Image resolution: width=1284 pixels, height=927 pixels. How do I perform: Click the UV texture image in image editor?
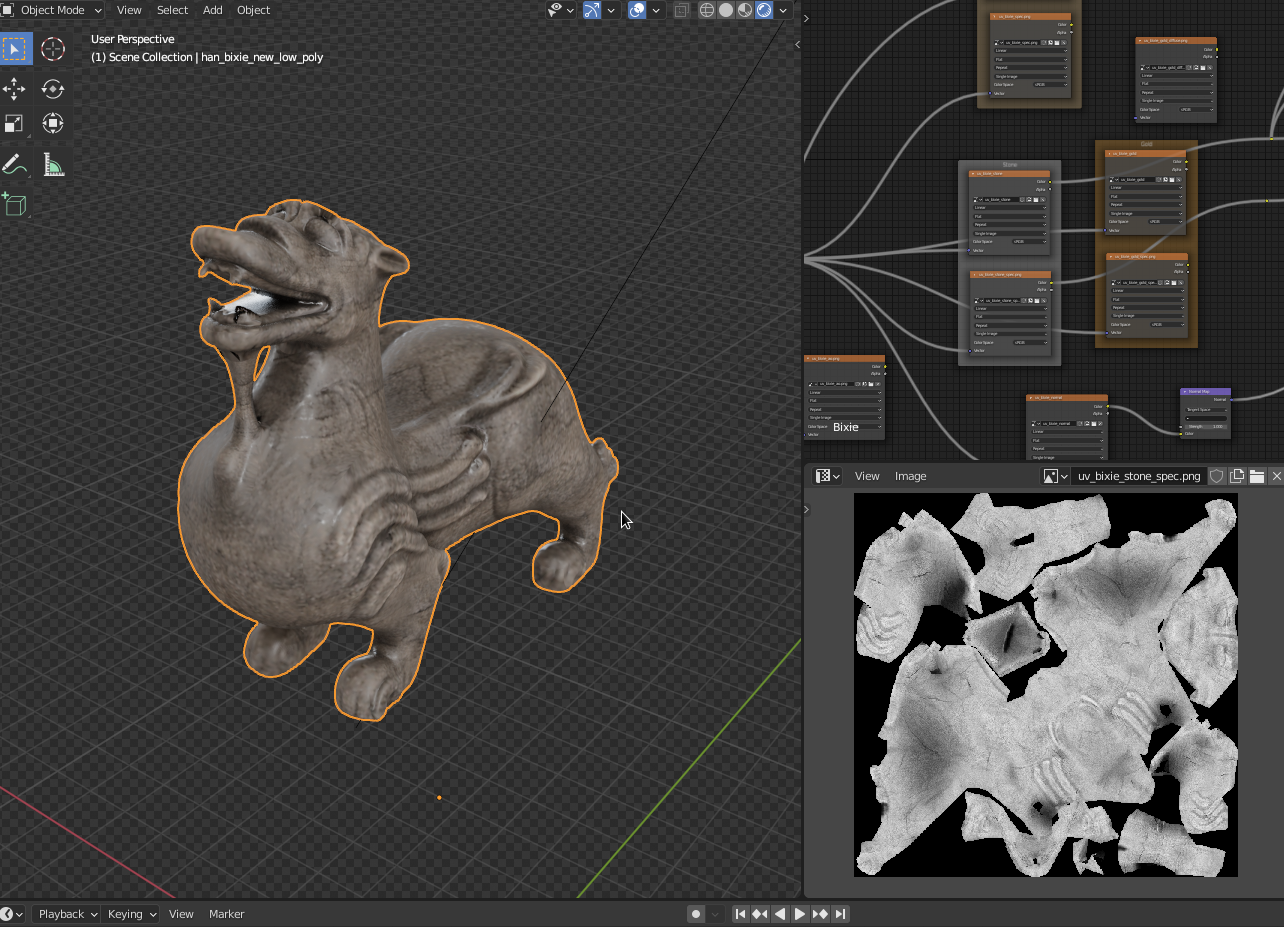tap(1046, 685)
